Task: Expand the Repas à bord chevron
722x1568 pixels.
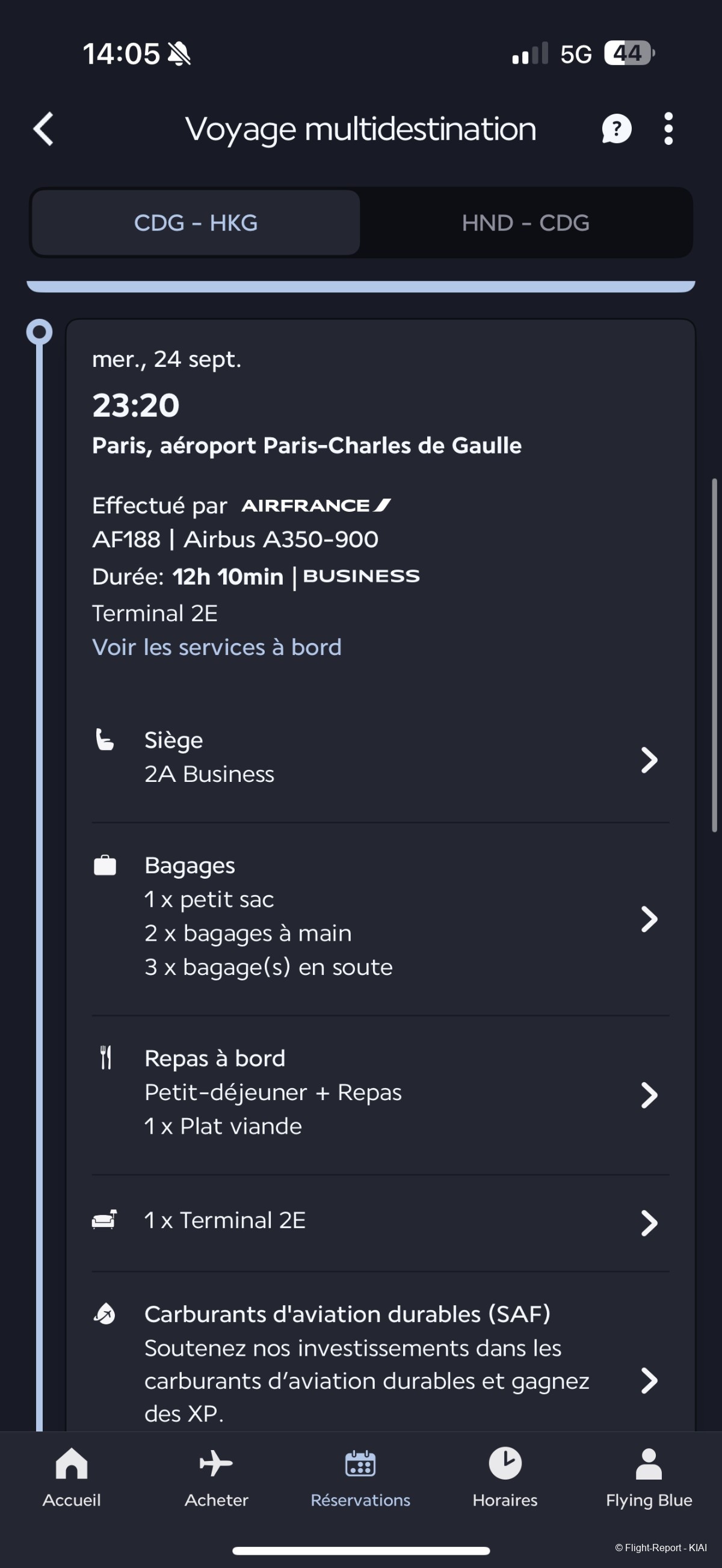Action: pyautogui.click(x=650, y=1095)
